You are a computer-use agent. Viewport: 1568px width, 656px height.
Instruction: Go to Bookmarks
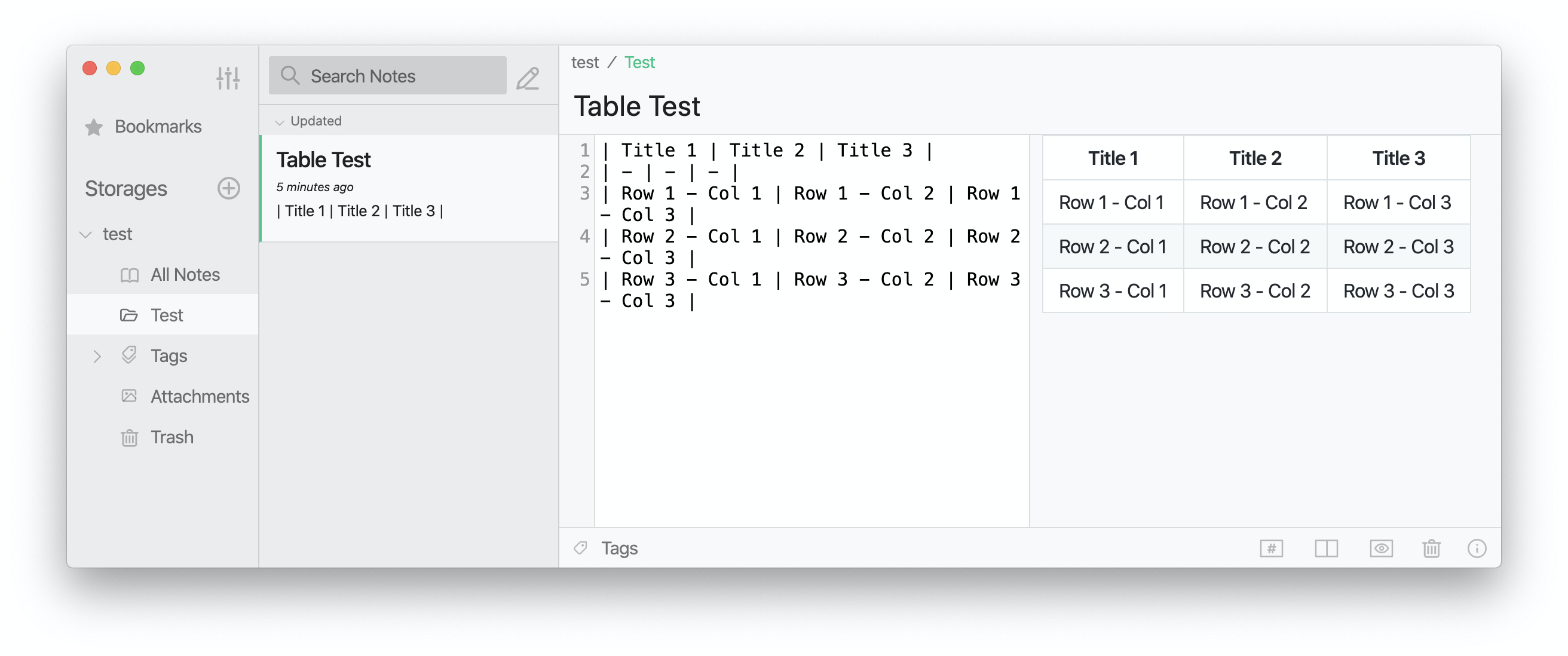tap(157, 127)
